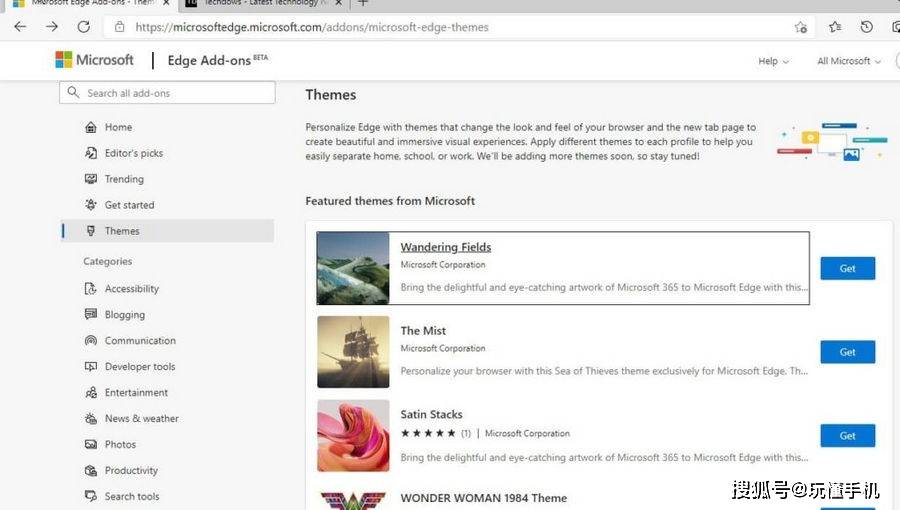The height and width of the screenshot is (510, 900).
Task: Open the browser History icon
Action: (867, 26)
